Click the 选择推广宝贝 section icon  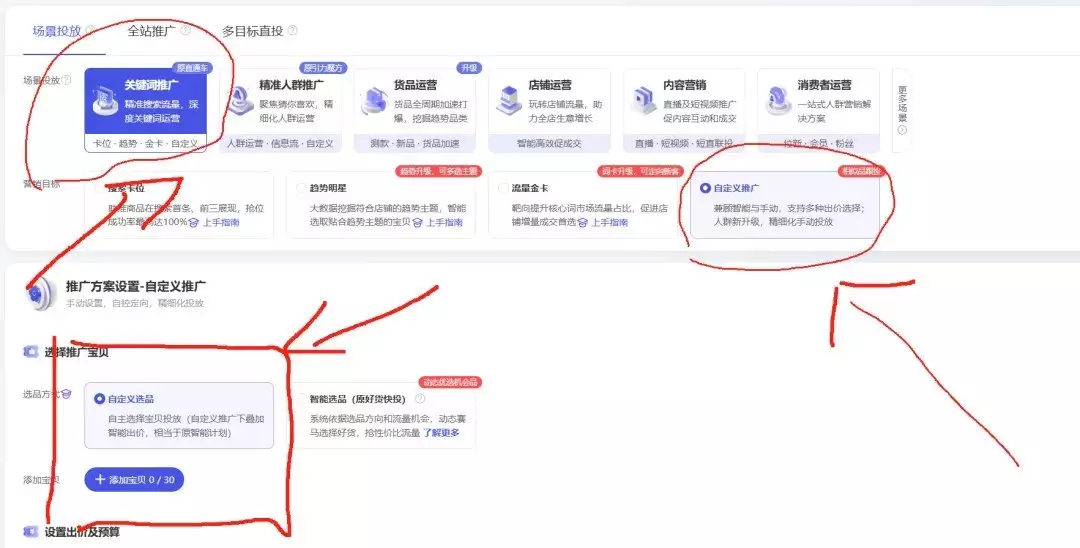[x=31, y=352]
